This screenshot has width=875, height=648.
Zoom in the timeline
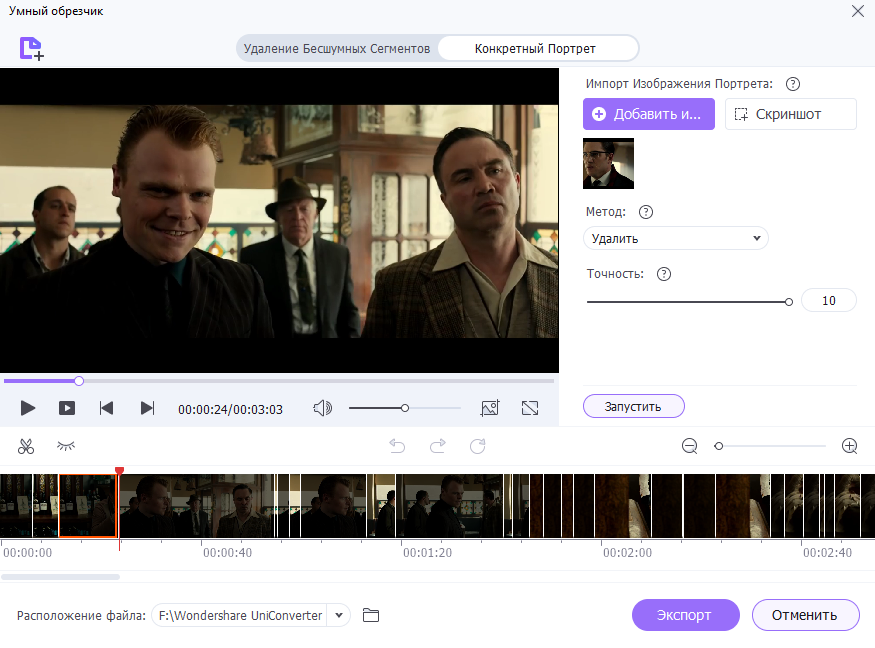point(849,446)
